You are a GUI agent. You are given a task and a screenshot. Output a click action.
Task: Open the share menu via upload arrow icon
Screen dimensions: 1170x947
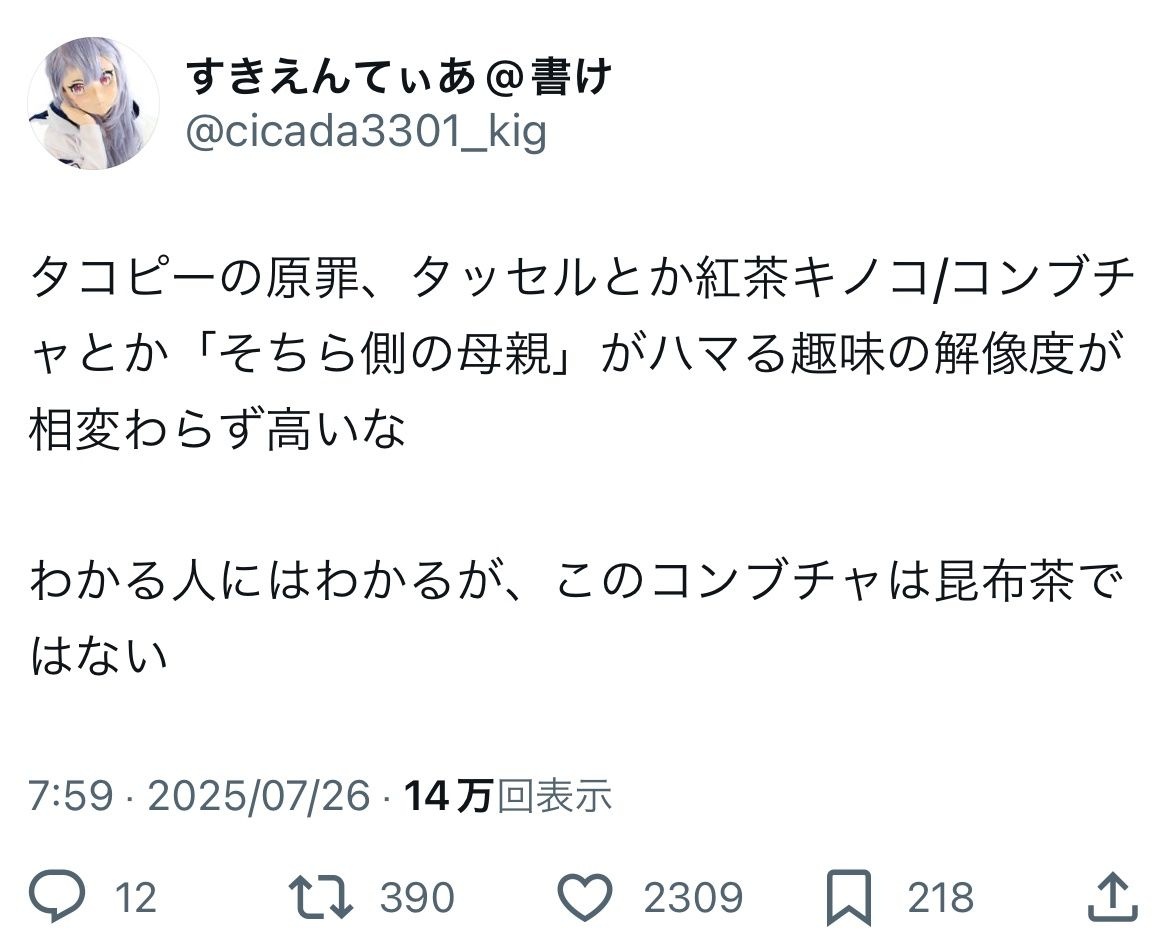1110,896
